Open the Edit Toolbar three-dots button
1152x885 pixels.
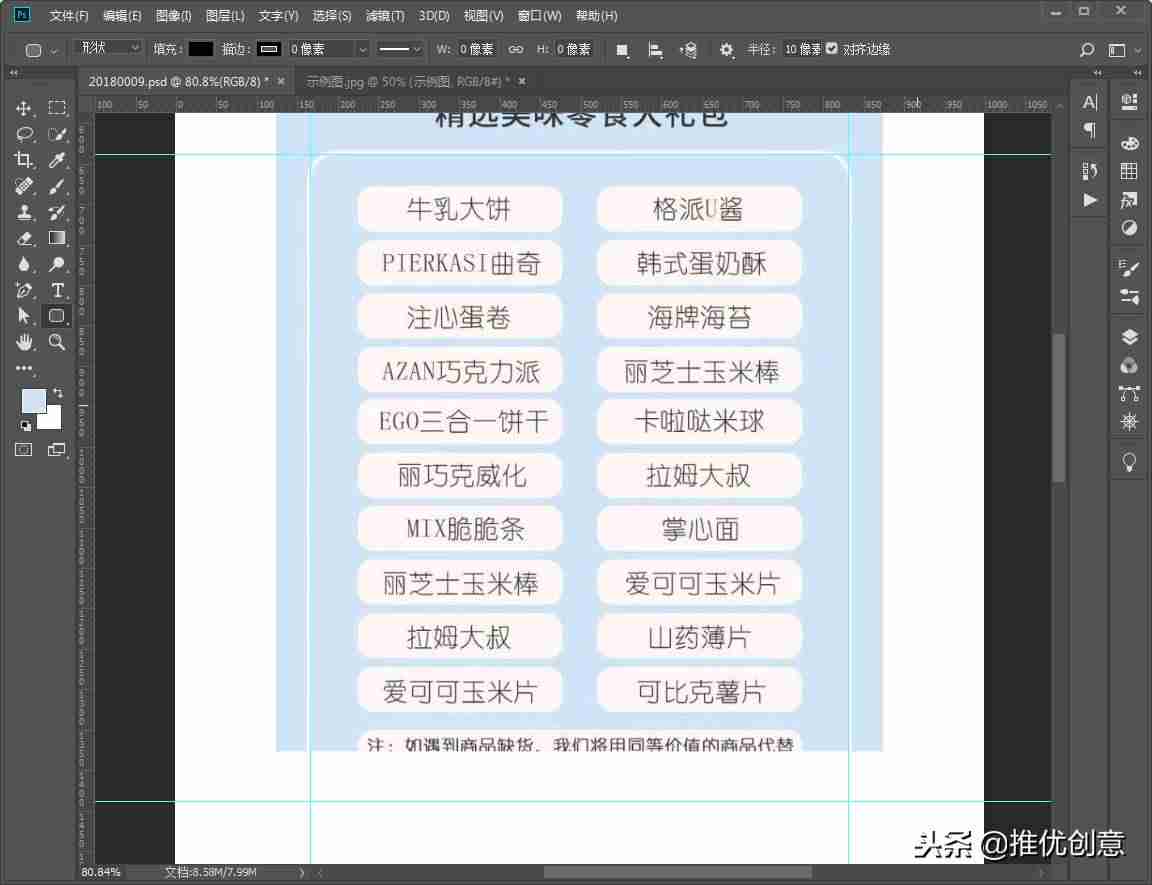click(24, 368)
